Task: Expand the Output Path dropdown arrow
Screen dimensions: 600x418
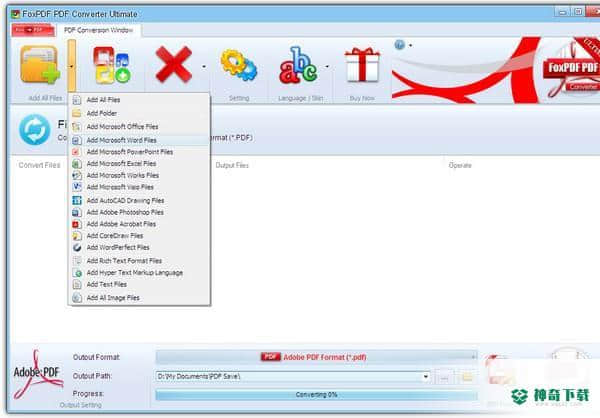Action: [426, 377]
